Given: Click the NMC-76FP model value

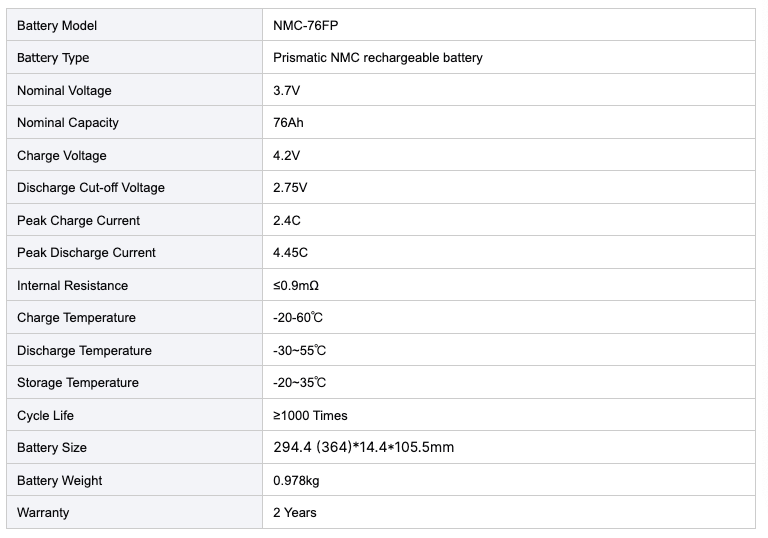Looking at the screenshot, I should (x=305, y=25).
